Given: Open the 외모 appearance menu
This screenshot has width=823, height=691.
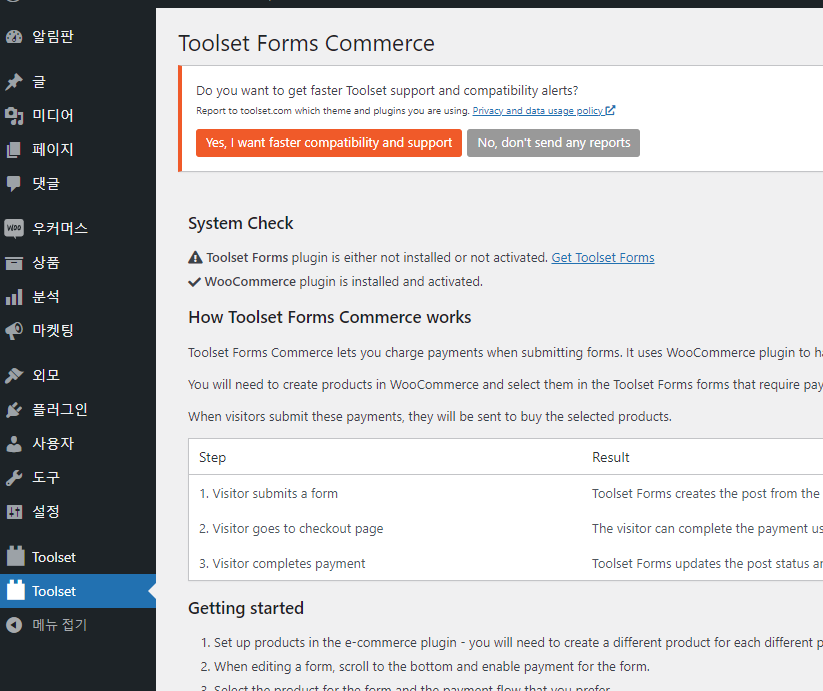Looking at the screenshot, I should tap(78, 376).
